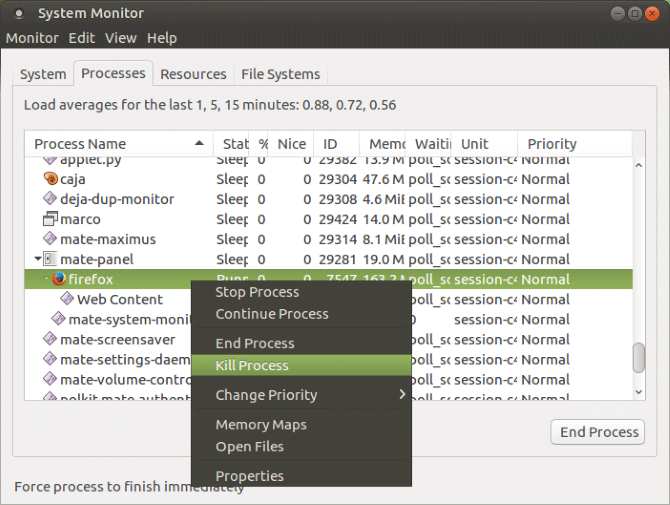The width and height of the screenshot is (670, 505).
Task: Select the mate-screensaver process name
Action: 118,340
